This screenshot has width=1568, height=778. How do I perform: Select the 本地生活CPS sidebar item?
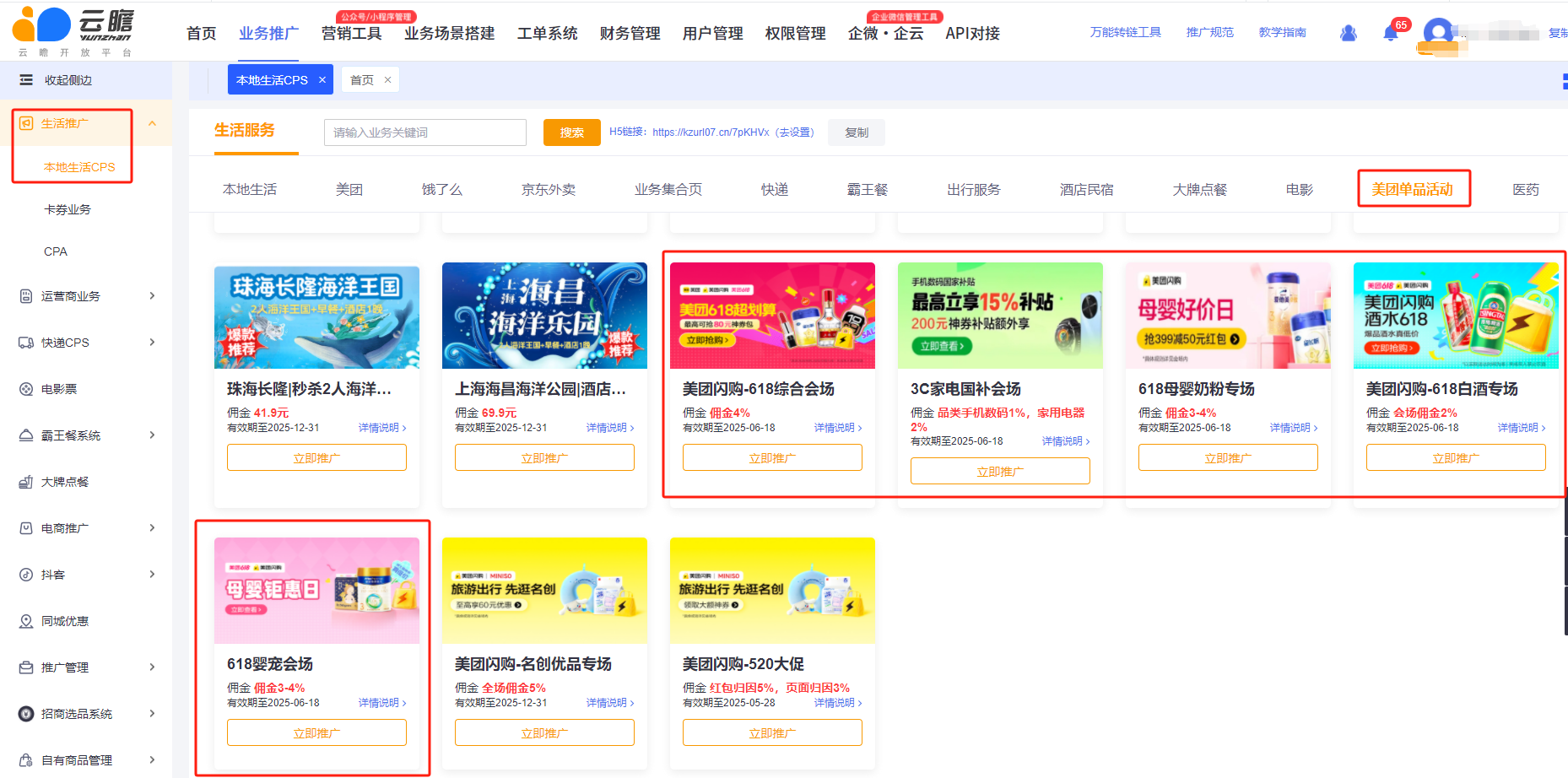point(79,167)
